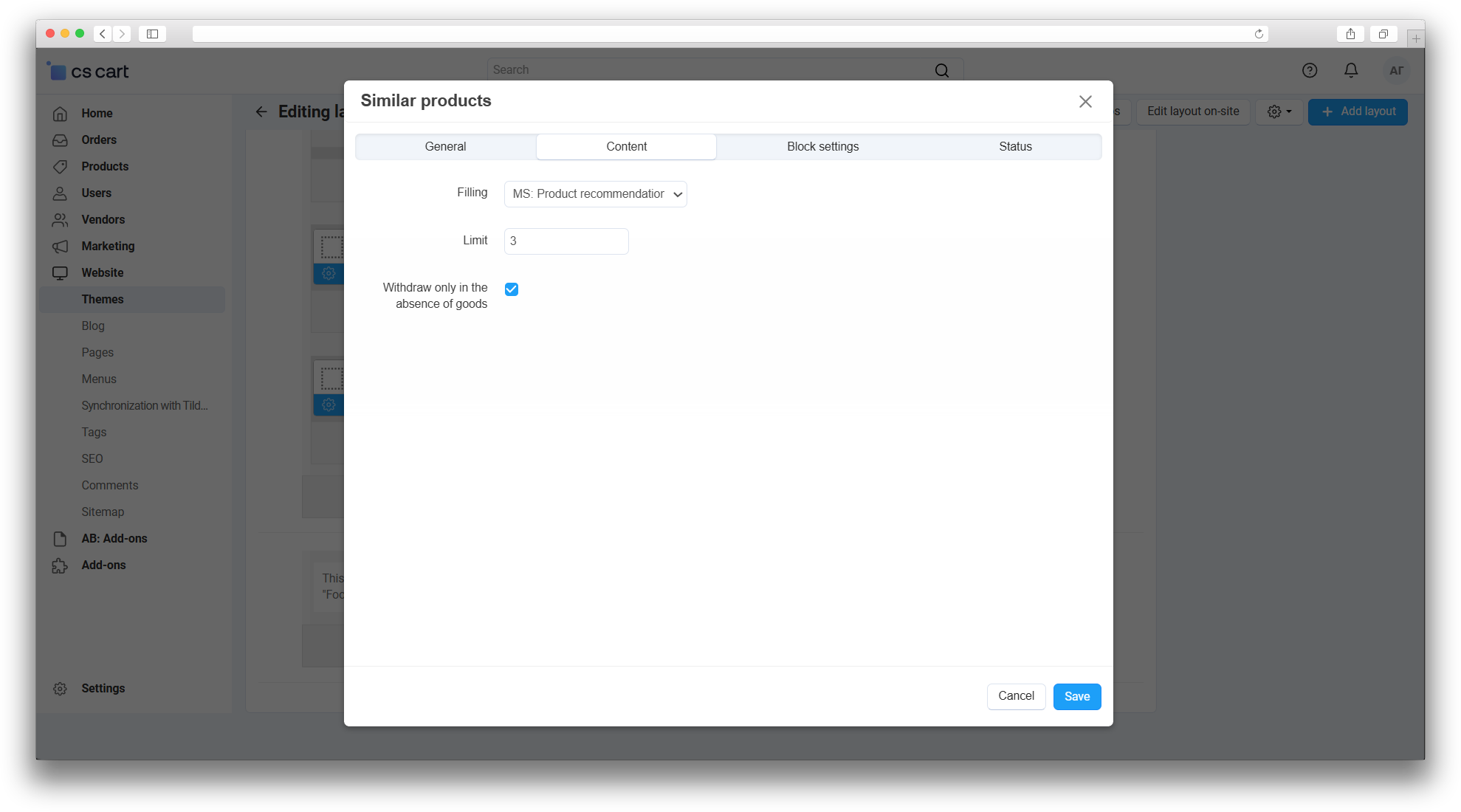Expand the layout gear dropdown menu
This screenshot has height=812, width=1461.
(1279, 111)
